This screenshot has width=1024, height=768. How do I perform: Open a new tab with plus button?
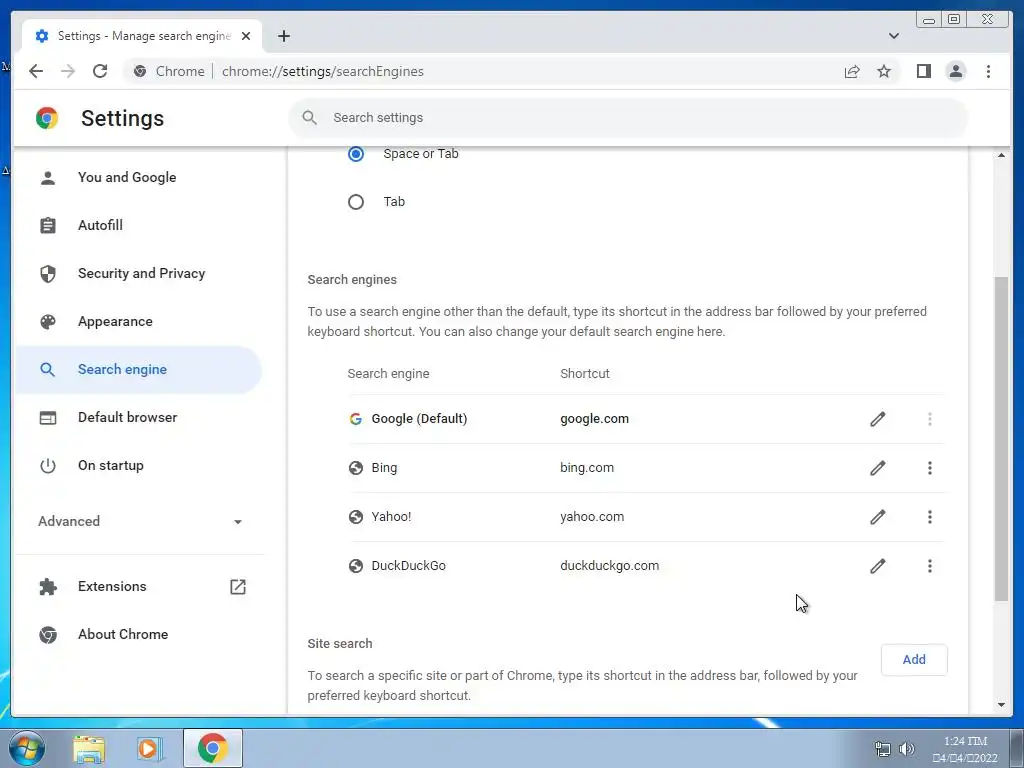click(283, 36)
